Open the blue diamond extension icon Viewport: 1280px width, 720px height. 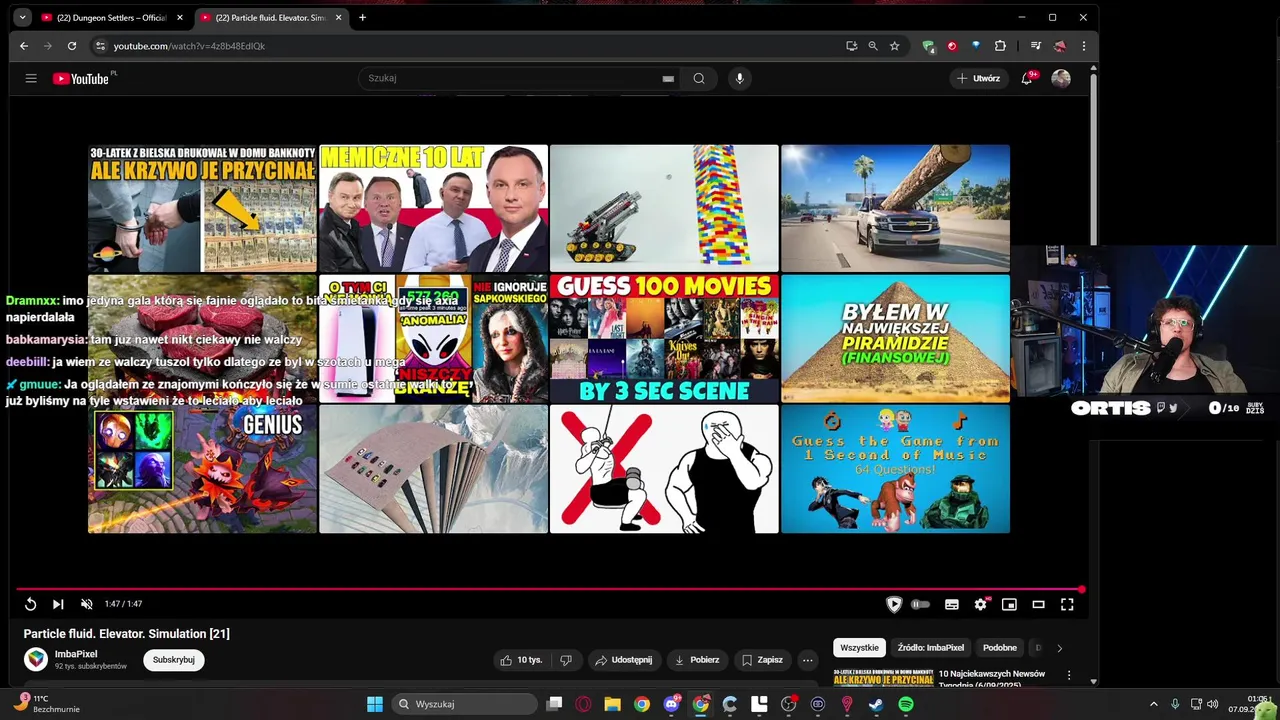click(x=976, y=46)
